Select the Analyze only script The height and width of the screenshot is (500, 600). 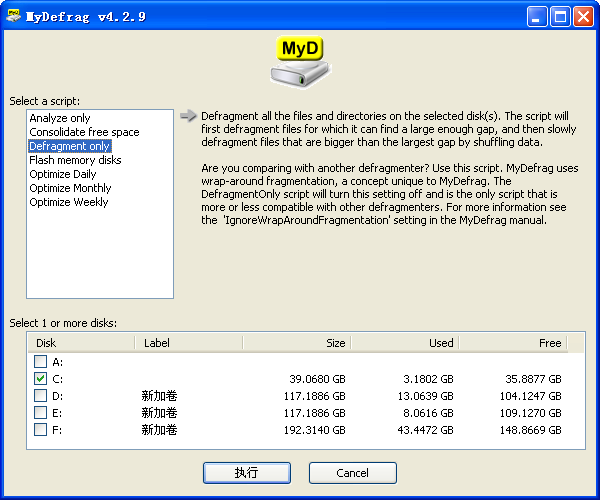point(60,118)
